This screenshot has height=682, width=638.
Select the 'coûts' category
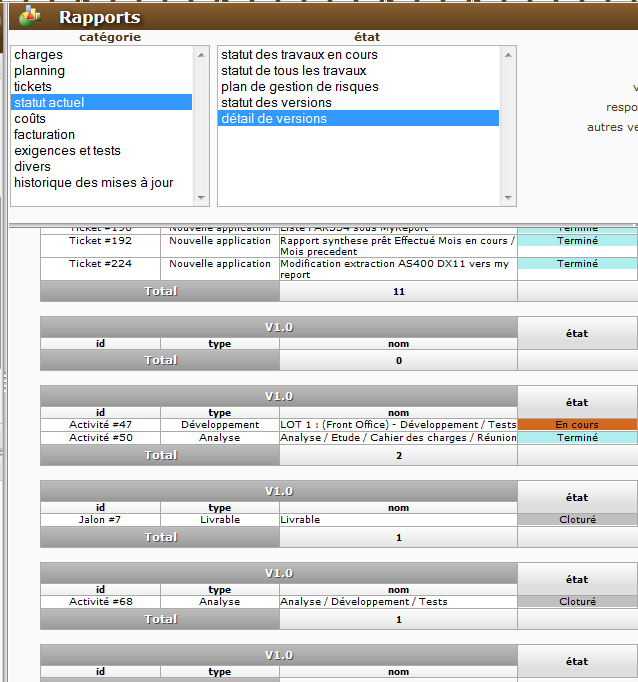click(x=30, y=119)
